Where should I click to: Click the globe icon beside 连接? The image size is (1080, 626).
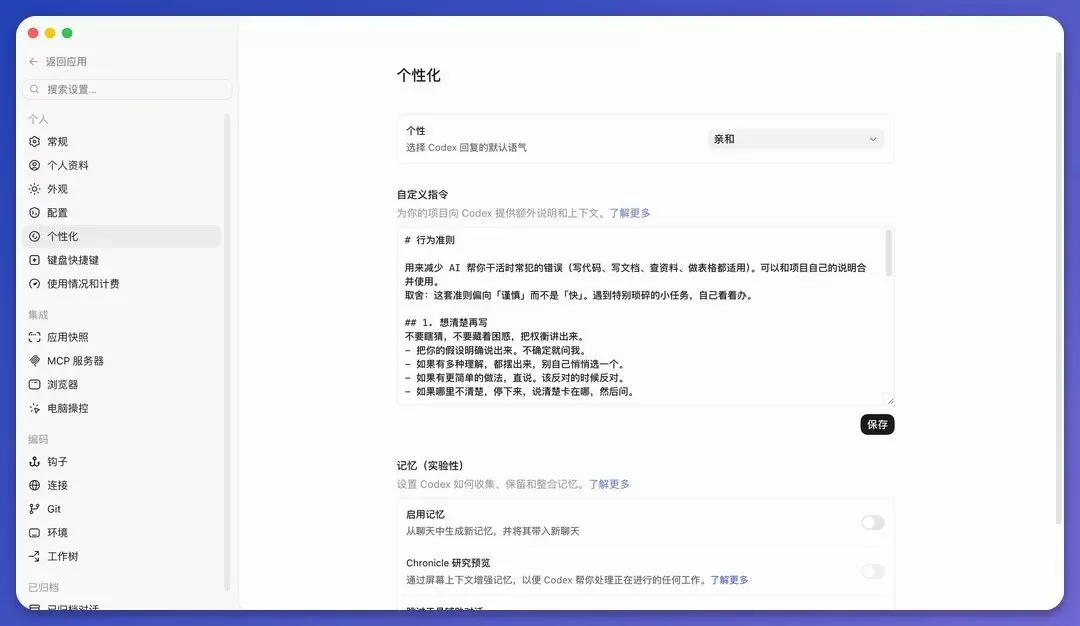(x=34, y=486)
